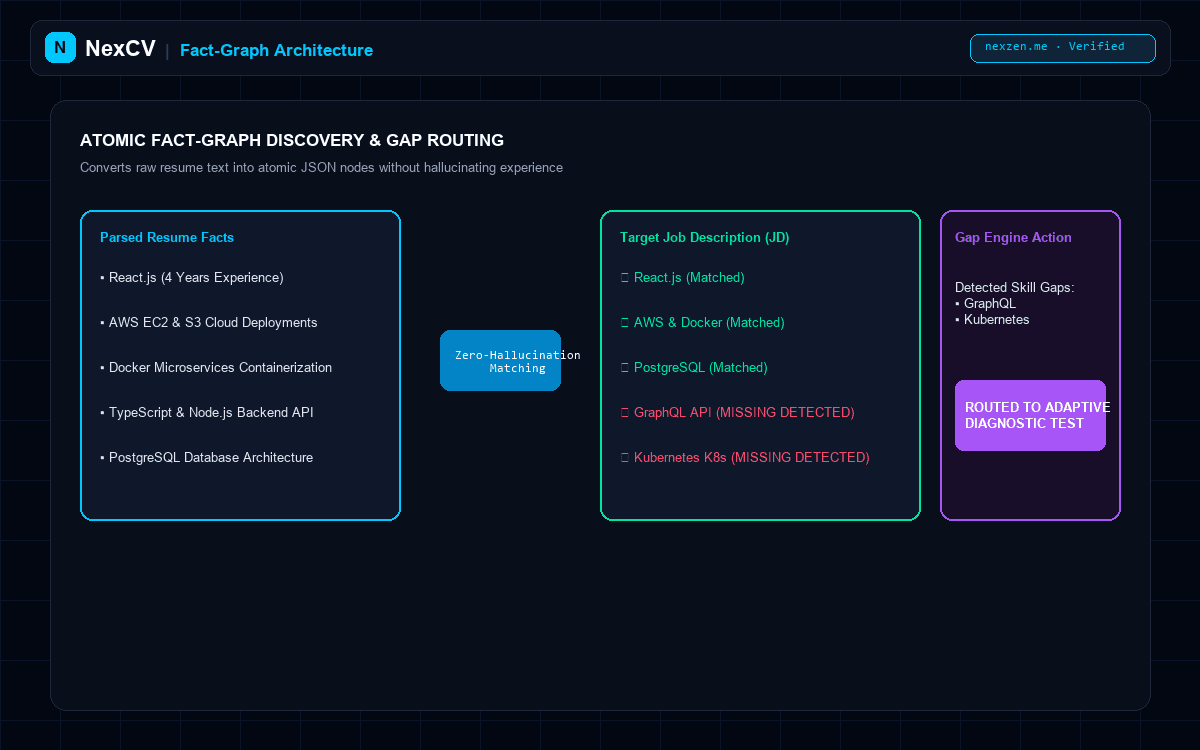Click the red icon beside Kubernetes K8s

click(625, 458)
